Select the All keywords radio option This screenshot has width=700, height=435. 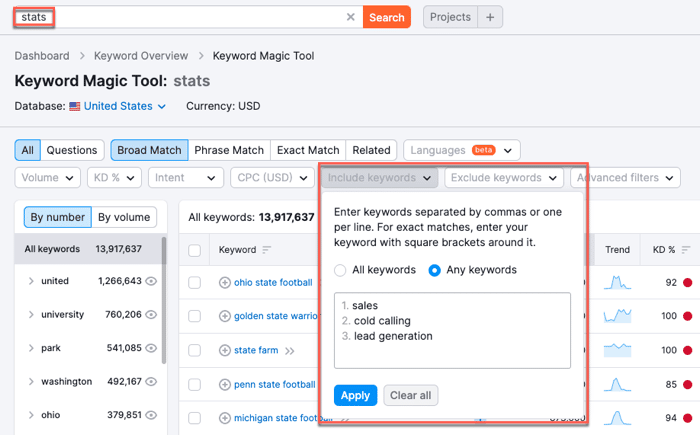[x=340, y=270]
